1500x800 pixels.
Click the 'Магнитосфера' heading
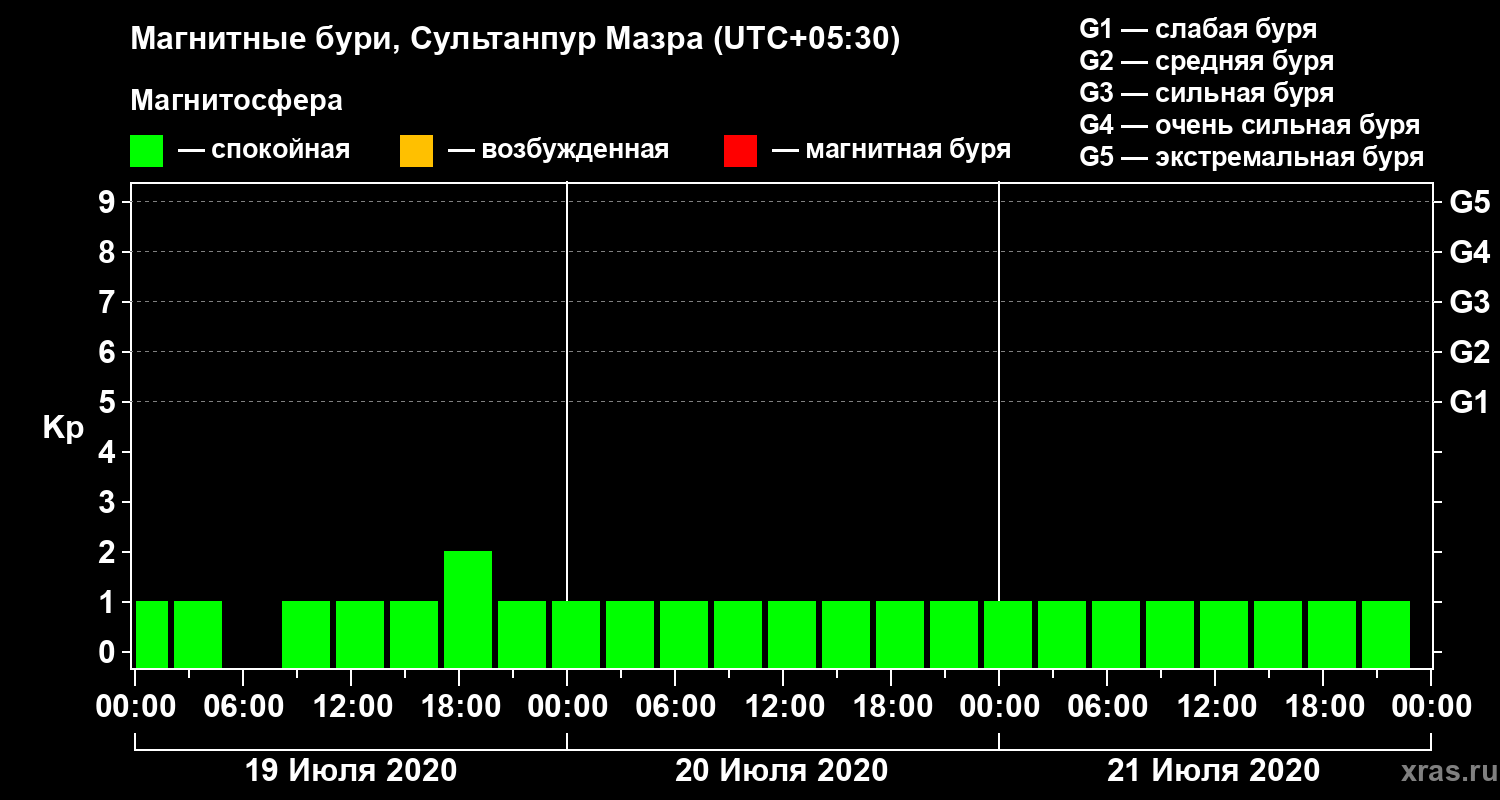click(x=237, y=102)
